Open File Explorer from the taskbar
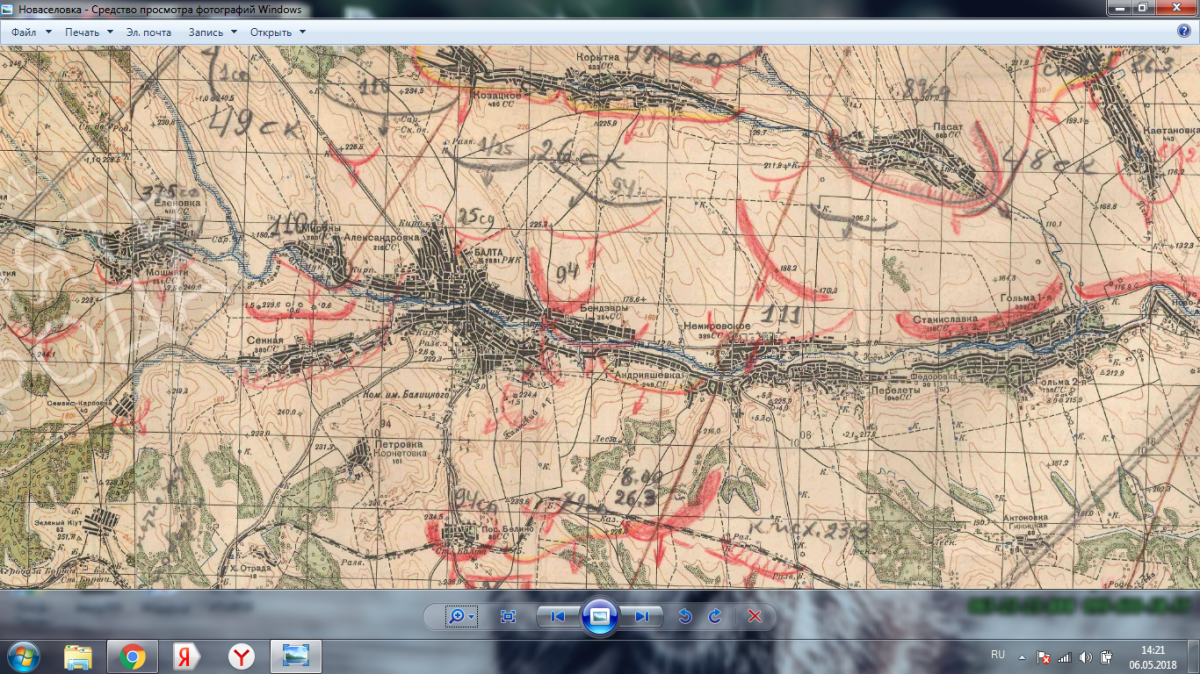This screenshot has width=1200, height=674. point(78,656)
